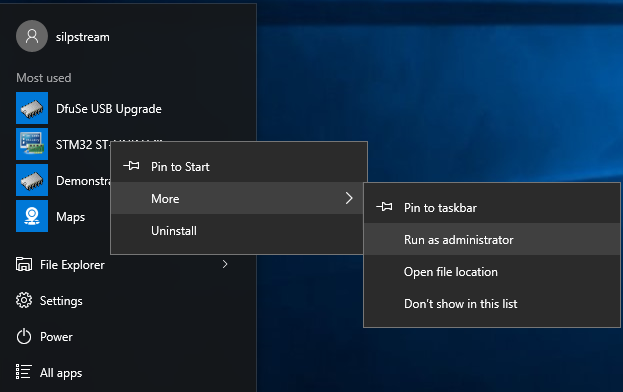Image resolution: width=623 pixels, height=392 pixels.
Task: Click the silpstream user name
Action: coord(83,37)
